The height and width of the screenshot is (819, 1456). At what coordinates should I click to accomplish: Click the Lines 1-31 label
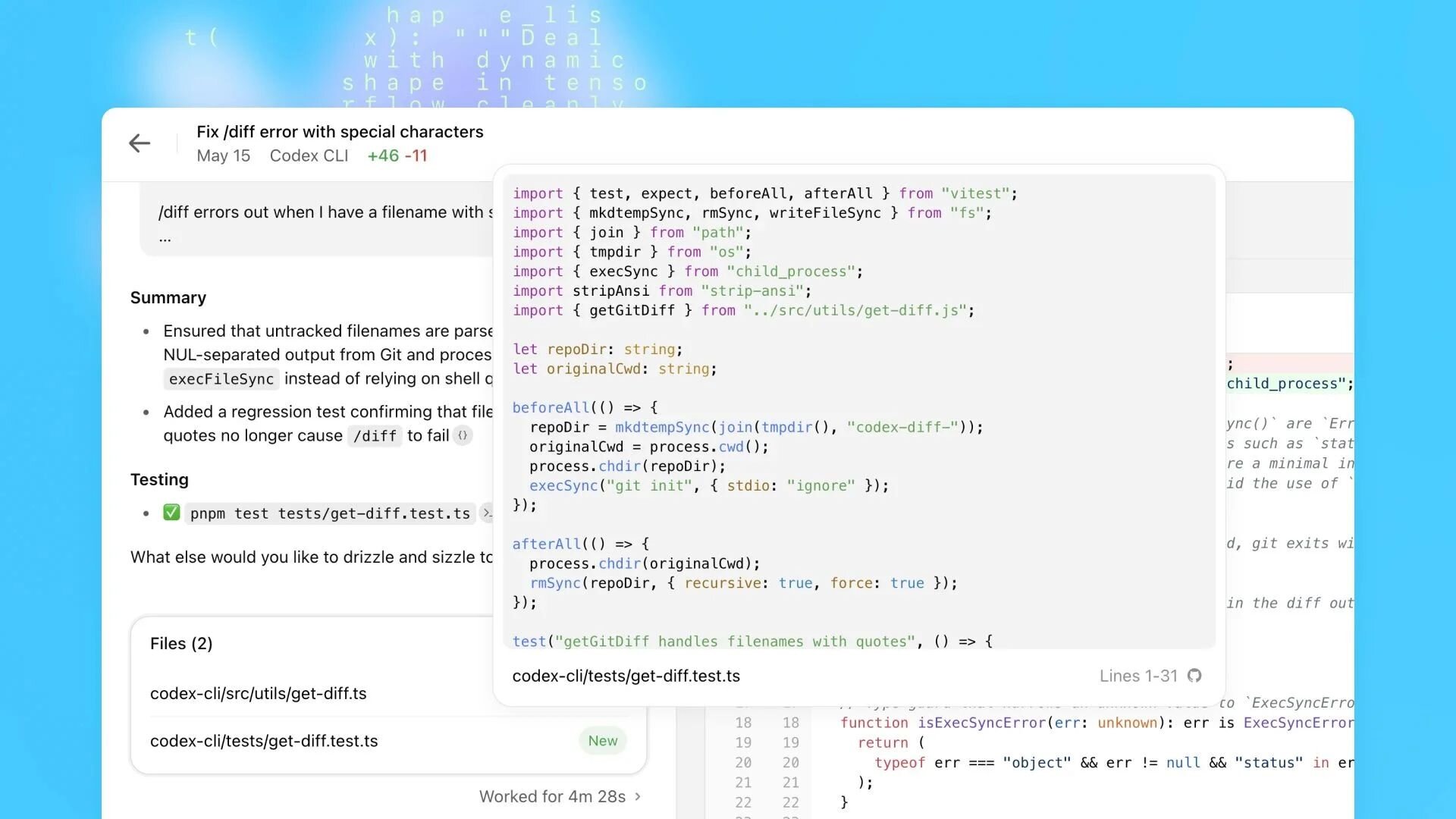[1138, 675]
